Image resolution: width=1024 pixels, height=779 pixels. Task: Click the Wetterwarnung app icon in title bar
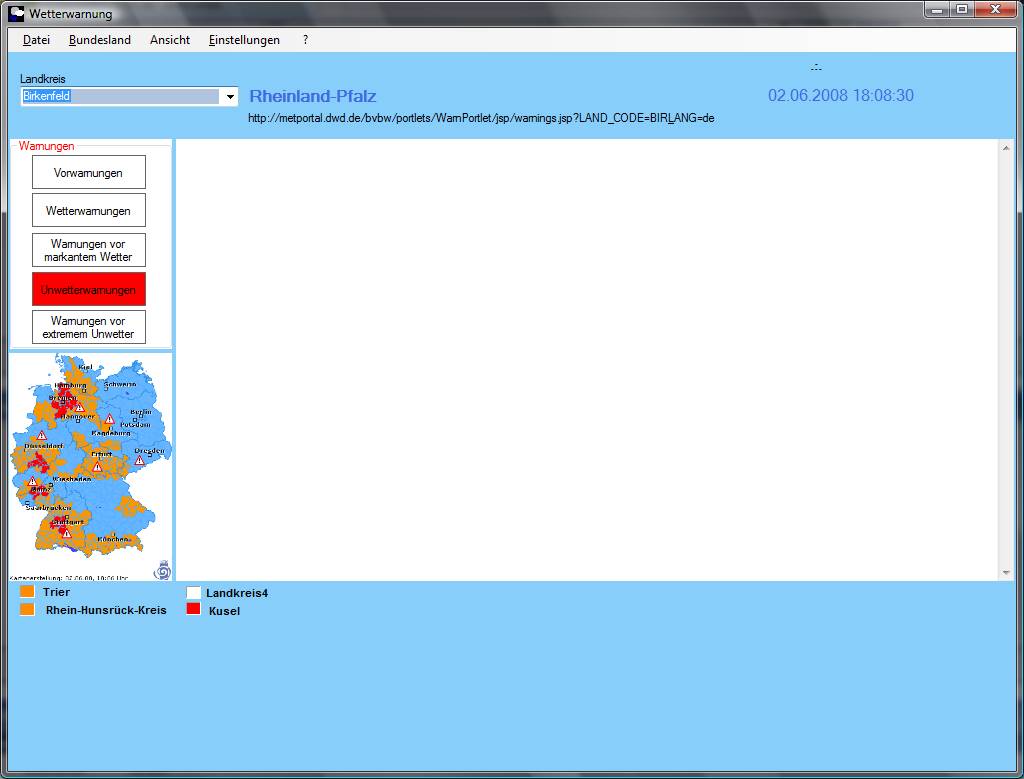pyautogui.click(x=16, y=14)
